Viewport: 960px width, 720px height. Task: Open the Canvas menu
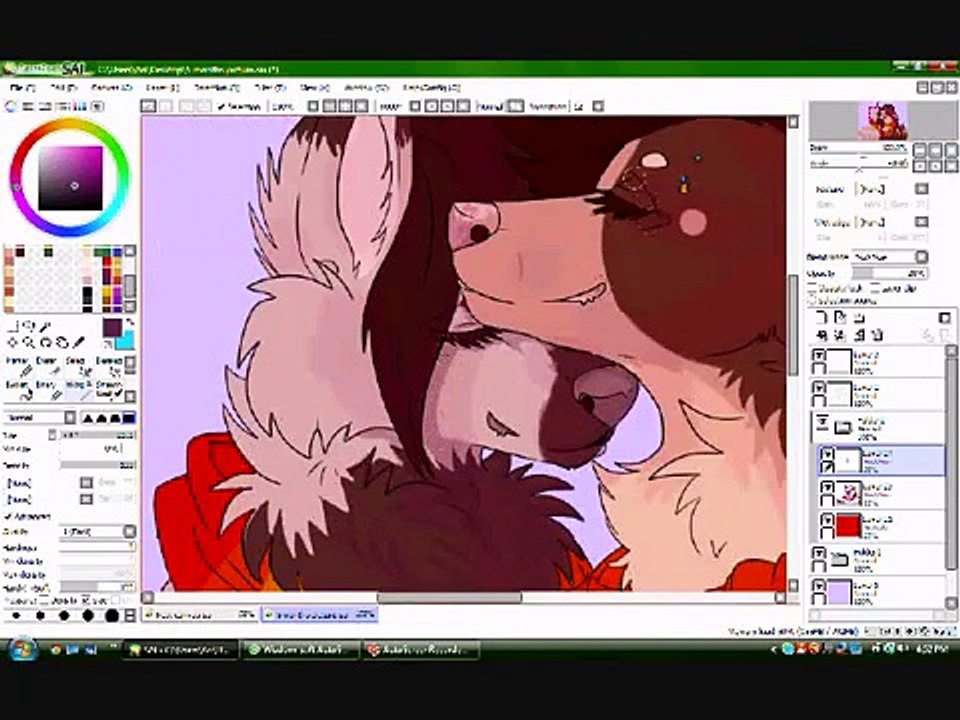(111, 88)
